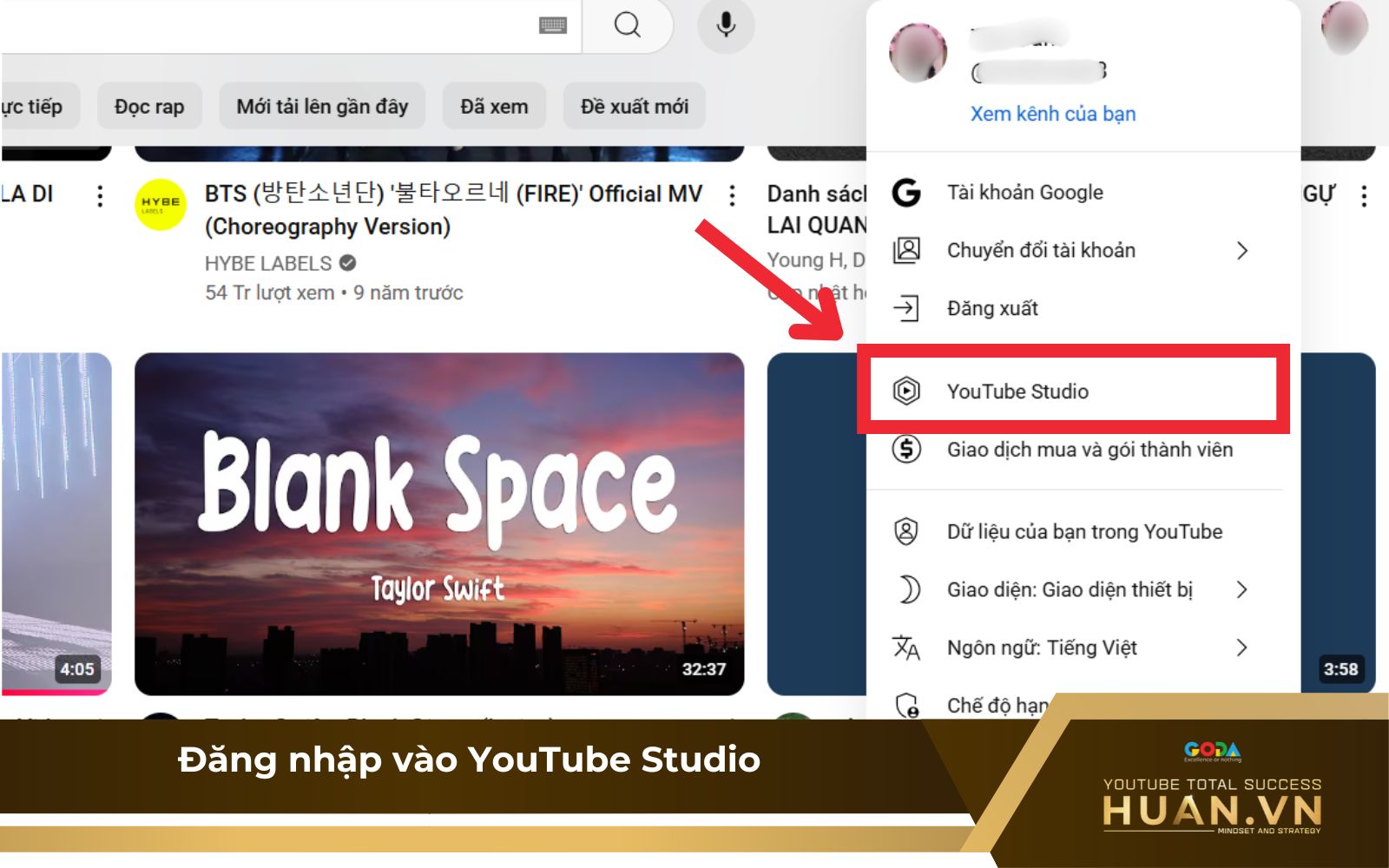The height and width of the screenshot is (868, 1389).
Task: Open the partially visible 4:05 video thumbnail
Action: pos(56,523)
